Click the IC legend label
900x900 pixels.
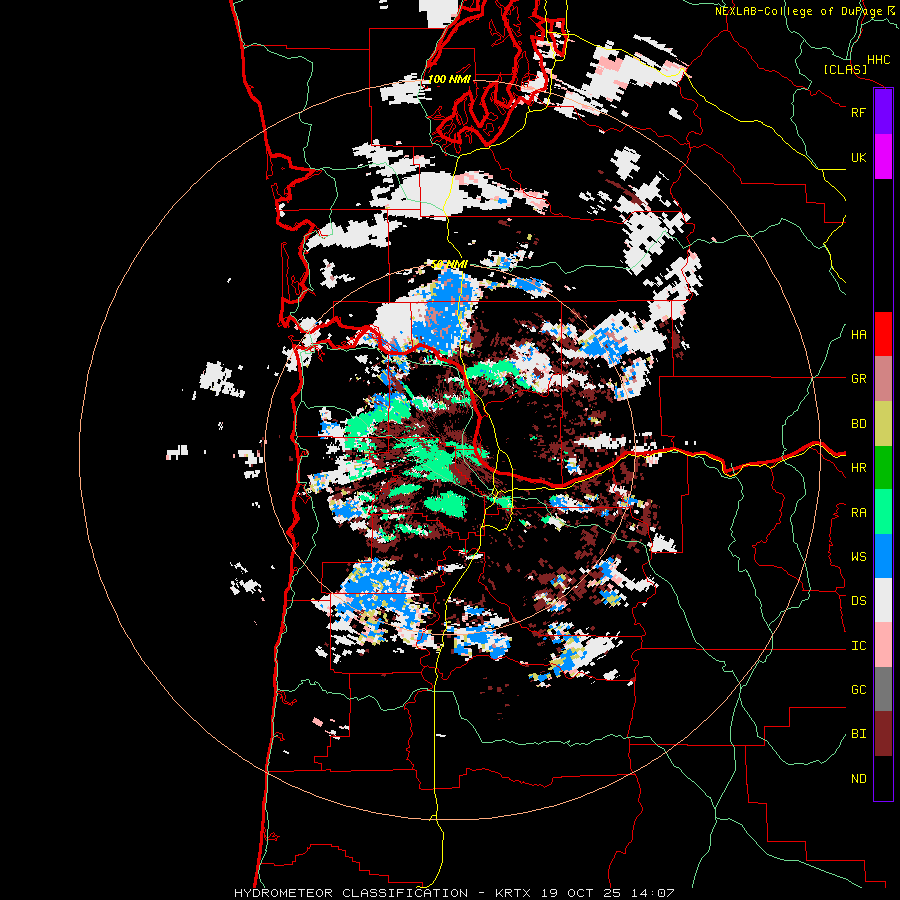click(858, 646)
